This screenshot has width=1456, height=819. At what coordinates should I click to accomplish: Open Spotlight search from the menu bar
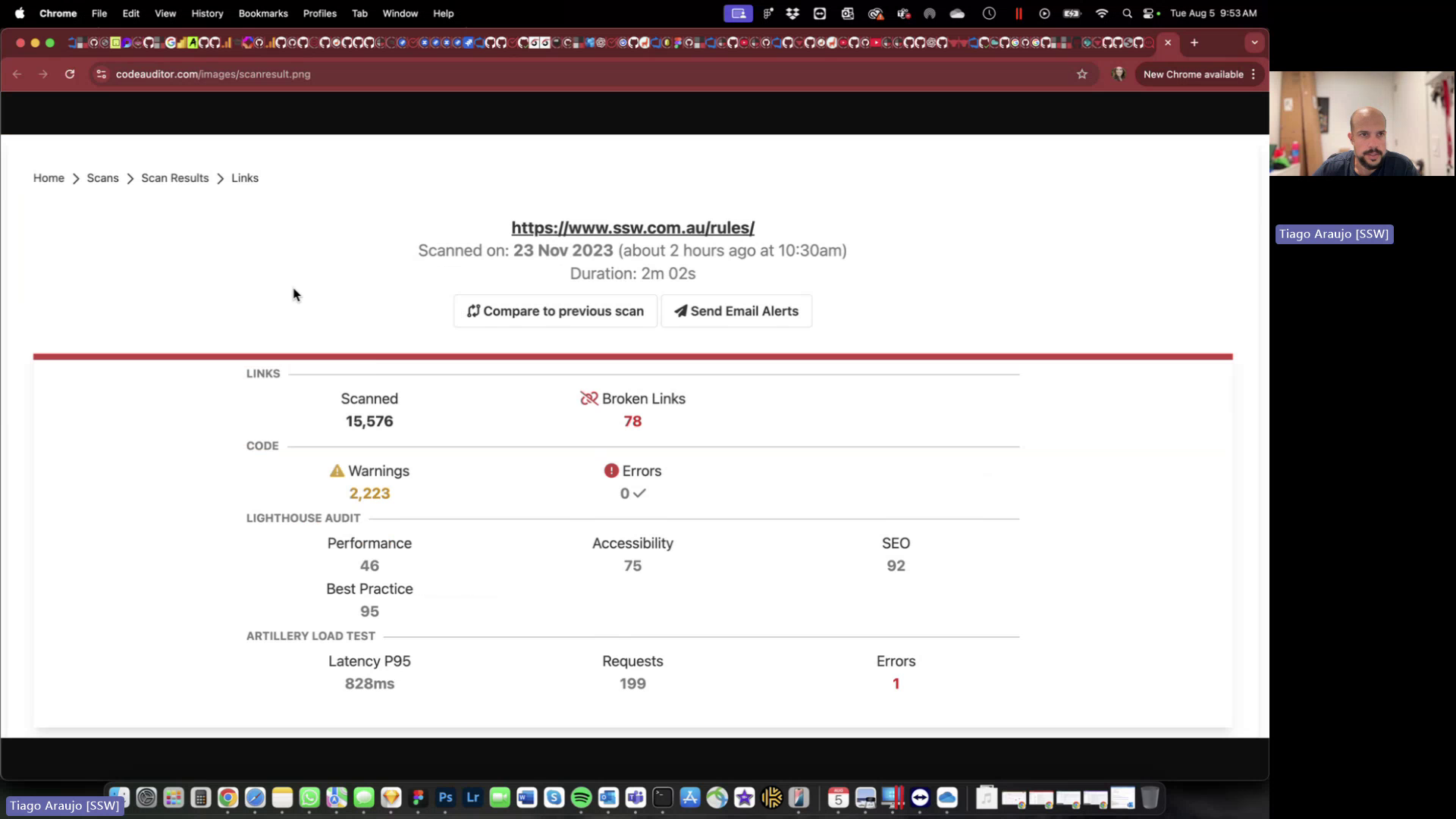(1127, 13)
